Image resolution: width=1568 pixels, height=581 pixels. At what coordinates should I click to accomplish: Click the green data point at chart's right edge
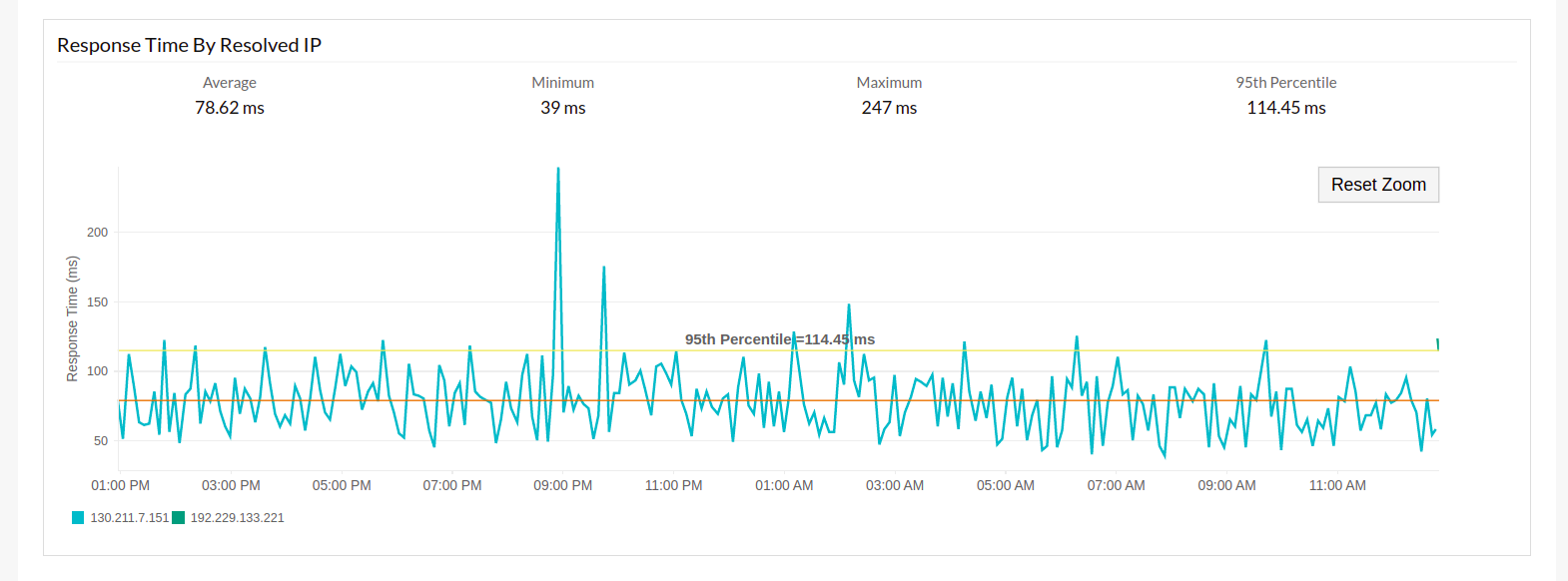coord(1437,343)
